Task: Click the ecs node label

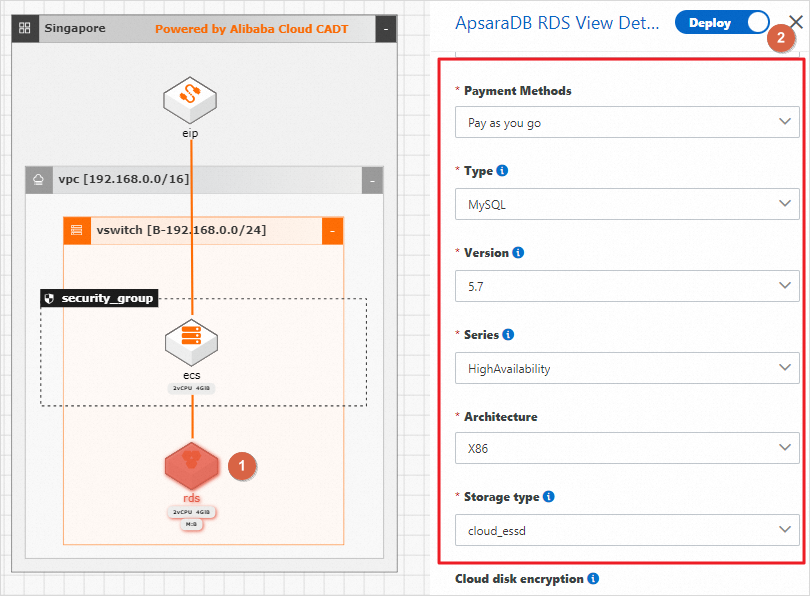Action: pos(192,375)
